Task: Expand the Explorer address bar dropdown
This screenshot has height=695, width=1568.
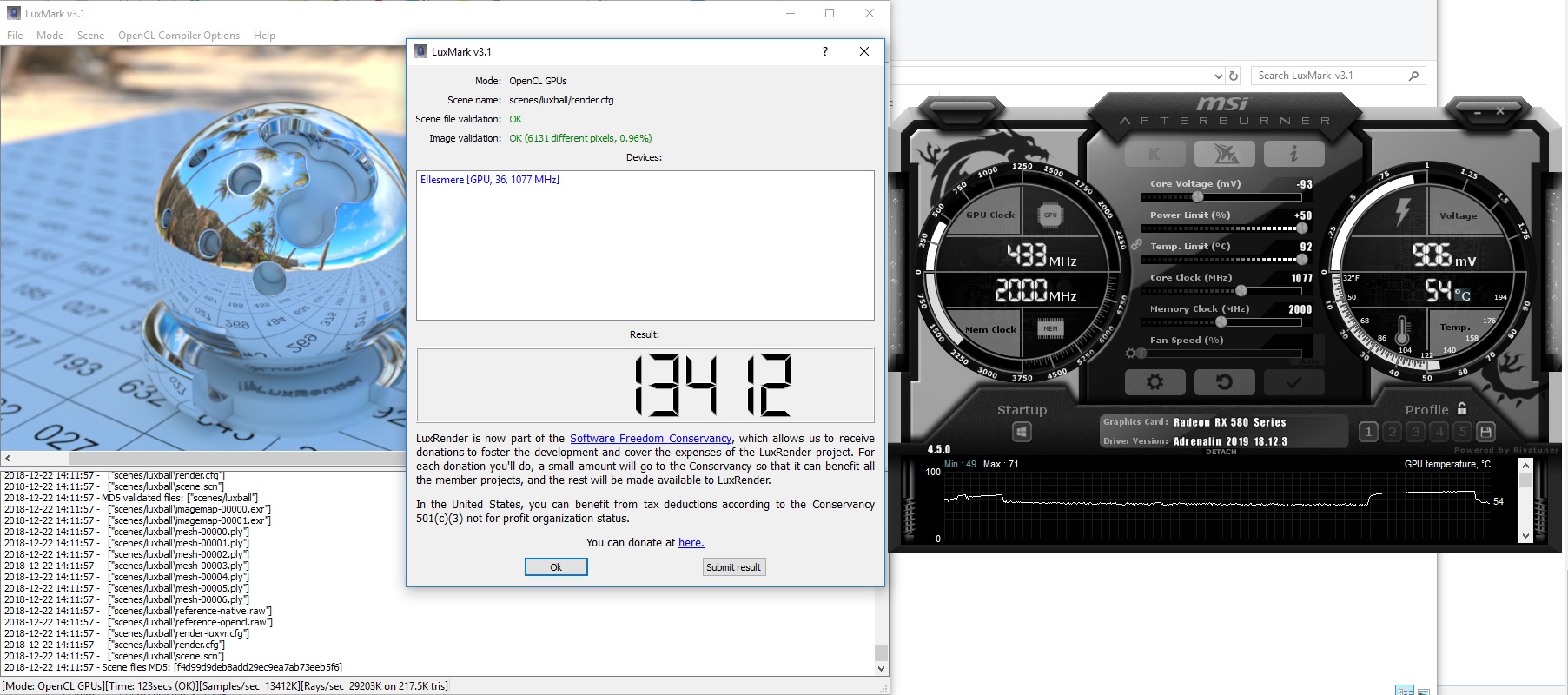Action: pyautogui.click(x=1218, y=76)
